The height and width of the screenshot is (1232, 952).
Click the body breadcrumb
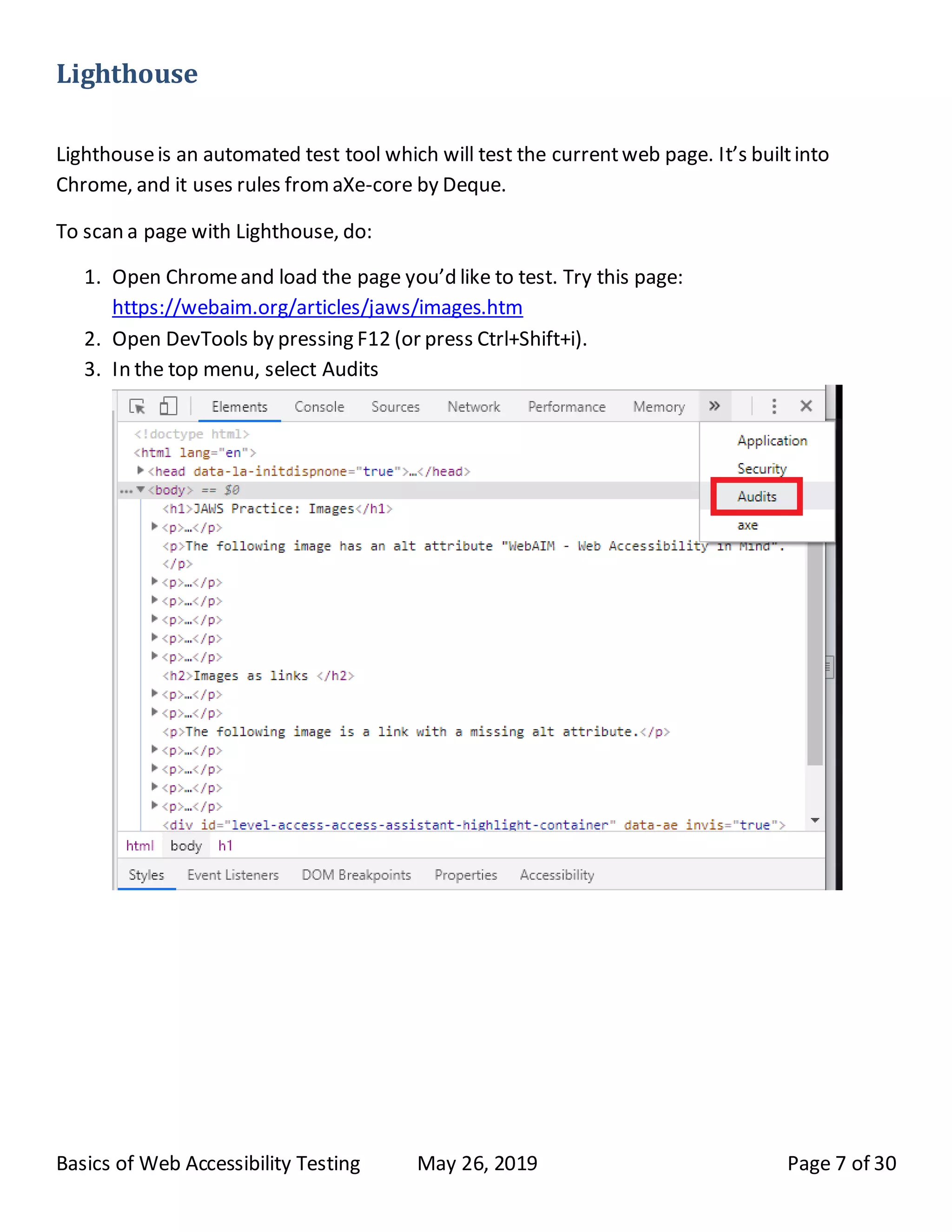[186, 846]
